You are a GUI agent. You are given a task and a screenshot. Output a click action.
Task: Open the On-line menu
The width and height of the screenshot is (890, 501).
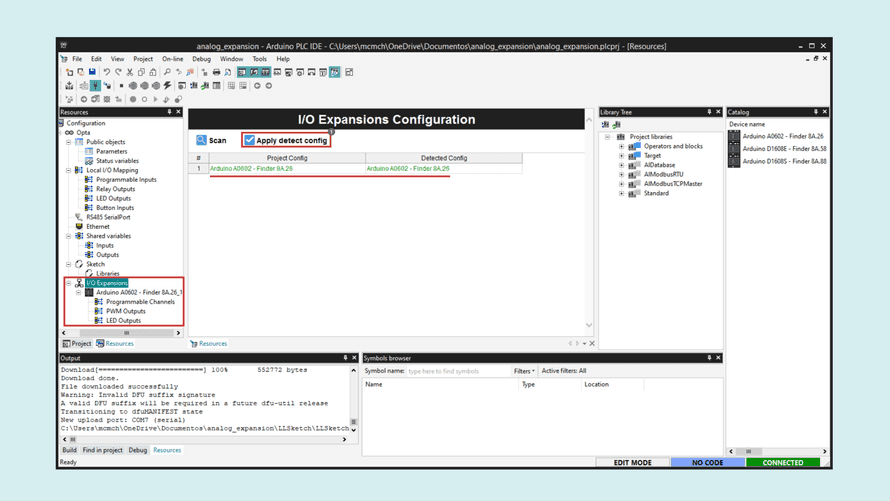(172, 59)
